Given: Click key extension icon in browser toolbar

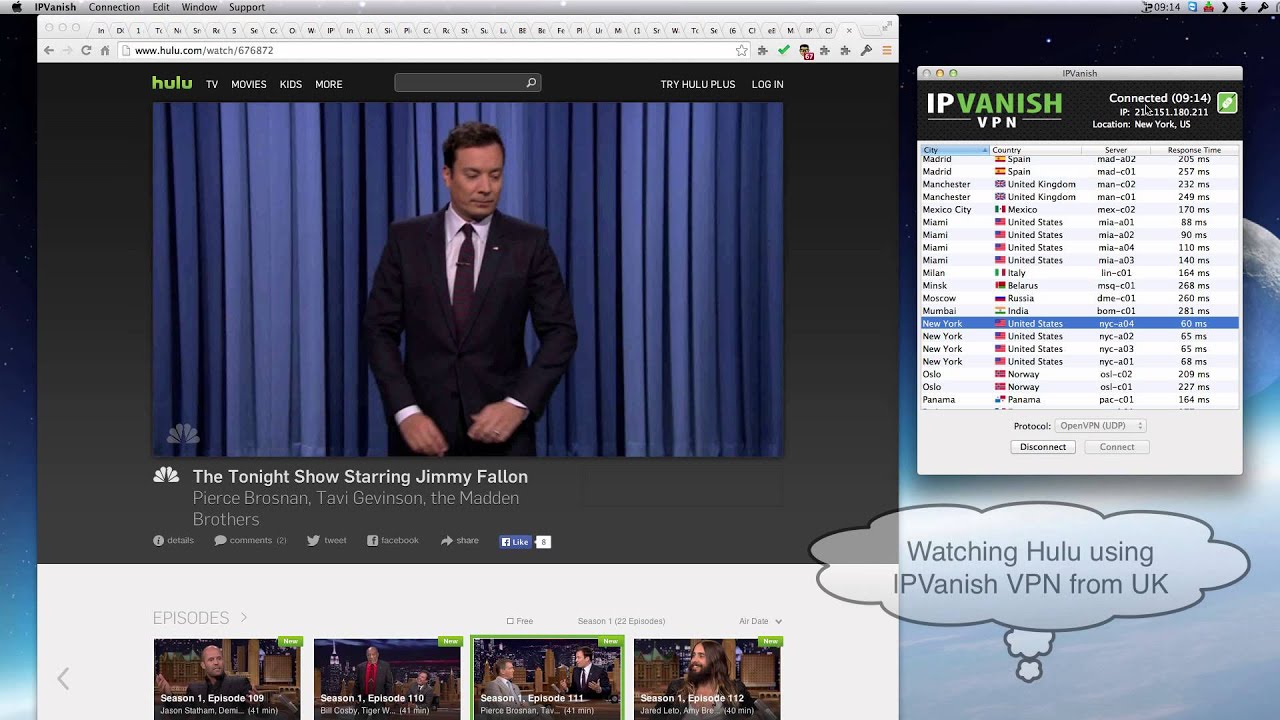Looking at the screenshot, I should click(x=866, y=50).
